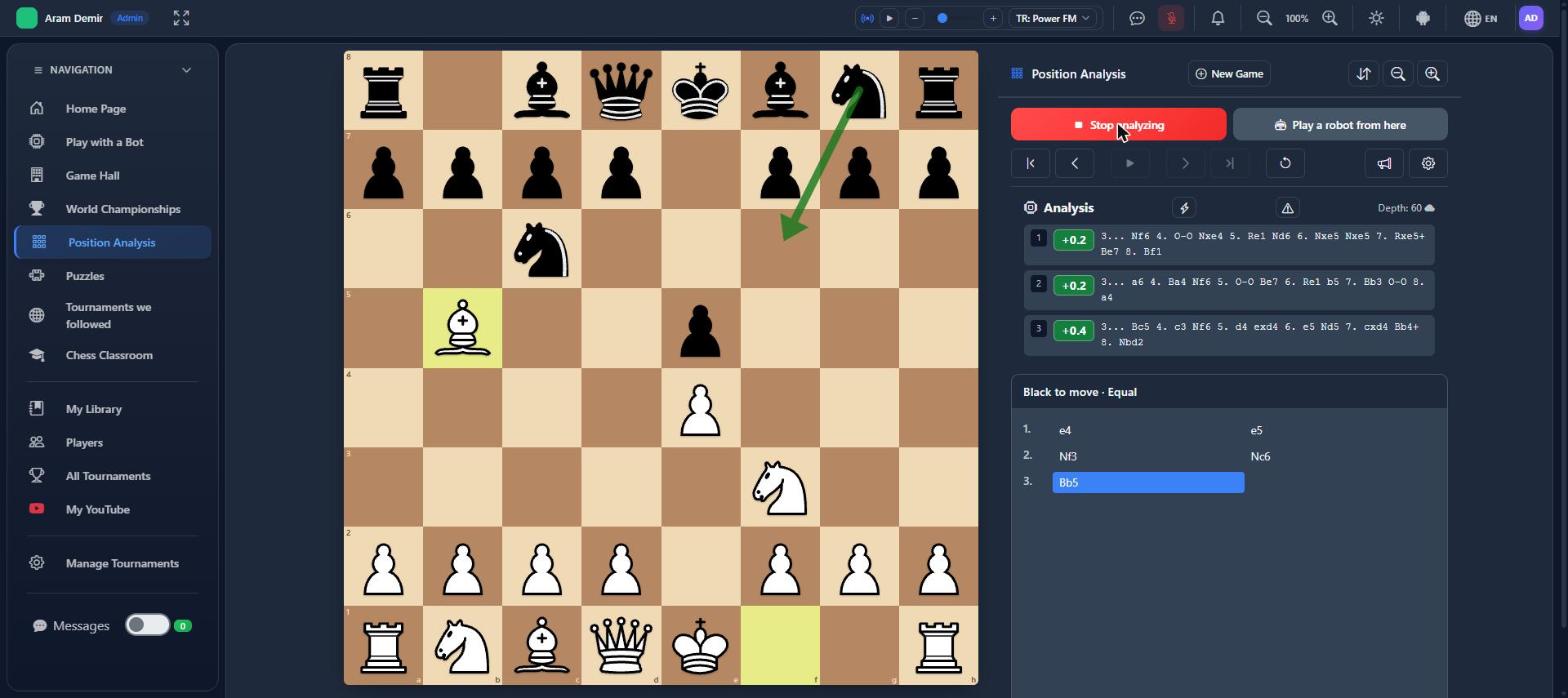Image resolution: width=1568 pixels, height=698 pixels.
Task: Open My Library
Action: coord(112,409)
